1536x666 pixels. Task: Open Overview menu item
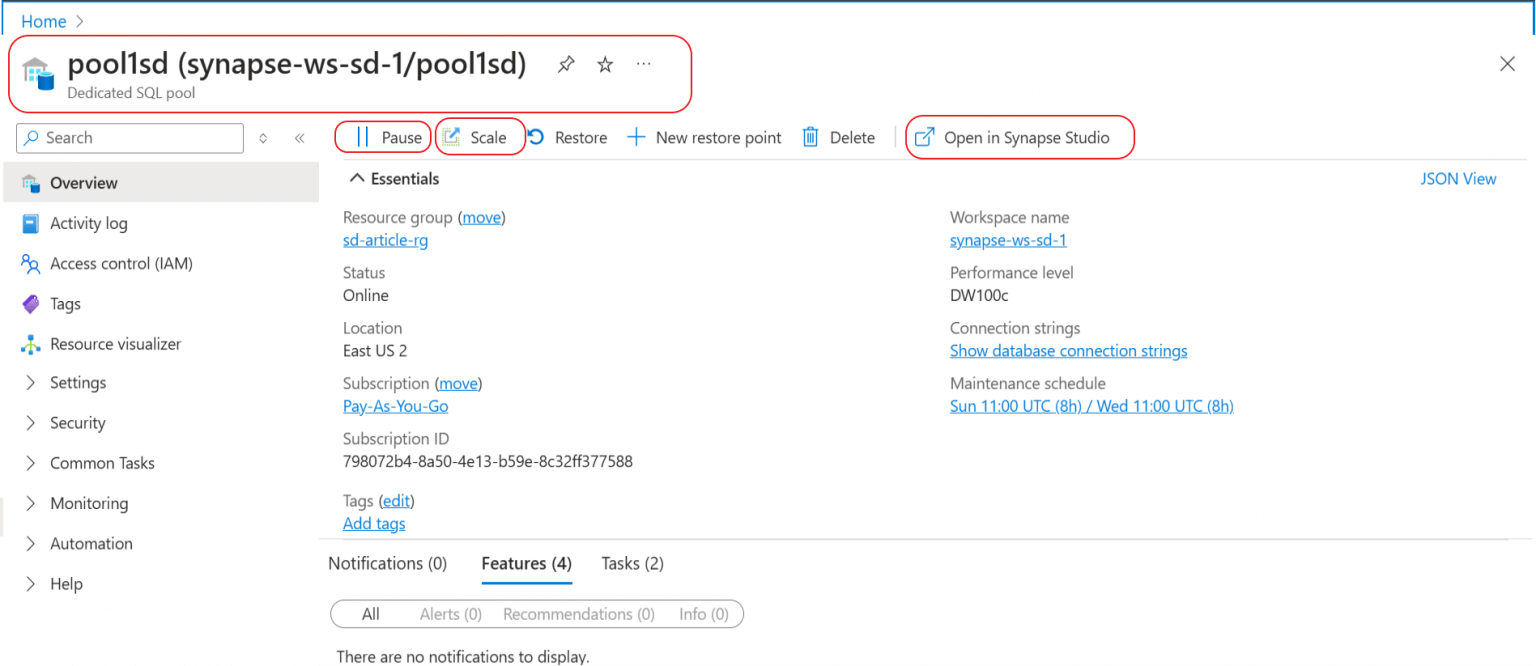[x=160, y=183]
